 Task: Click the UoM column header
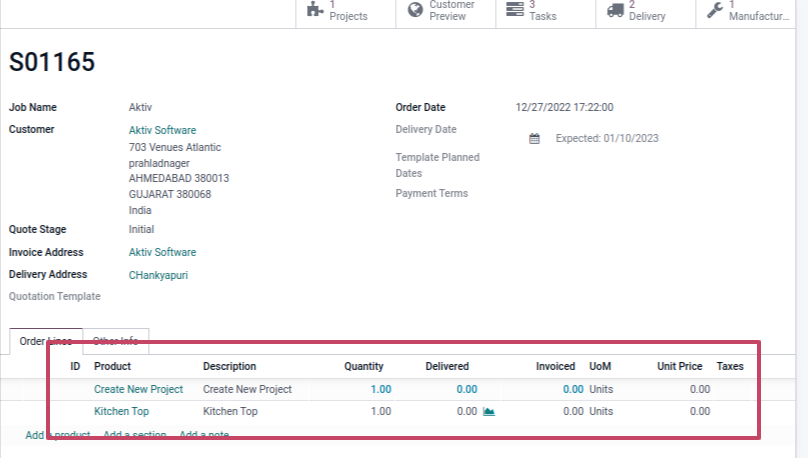[600, 366]
